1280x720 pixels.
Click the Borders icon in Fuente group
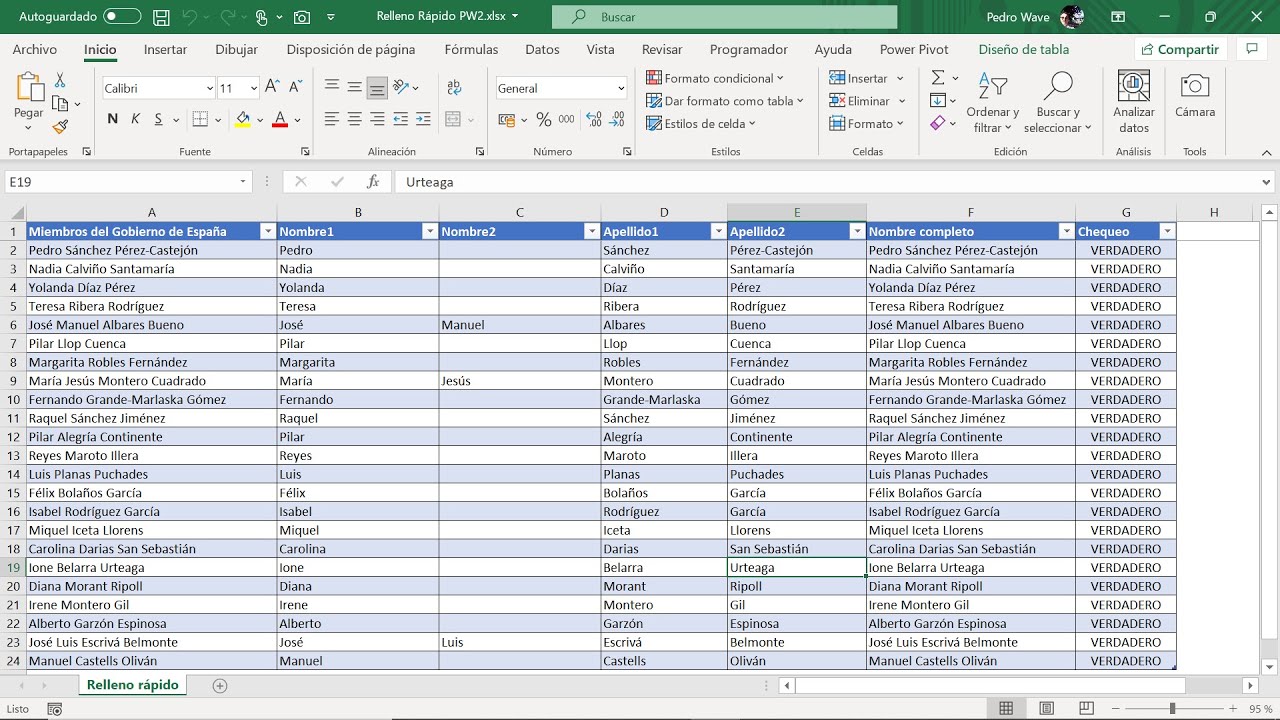(200, 119)
